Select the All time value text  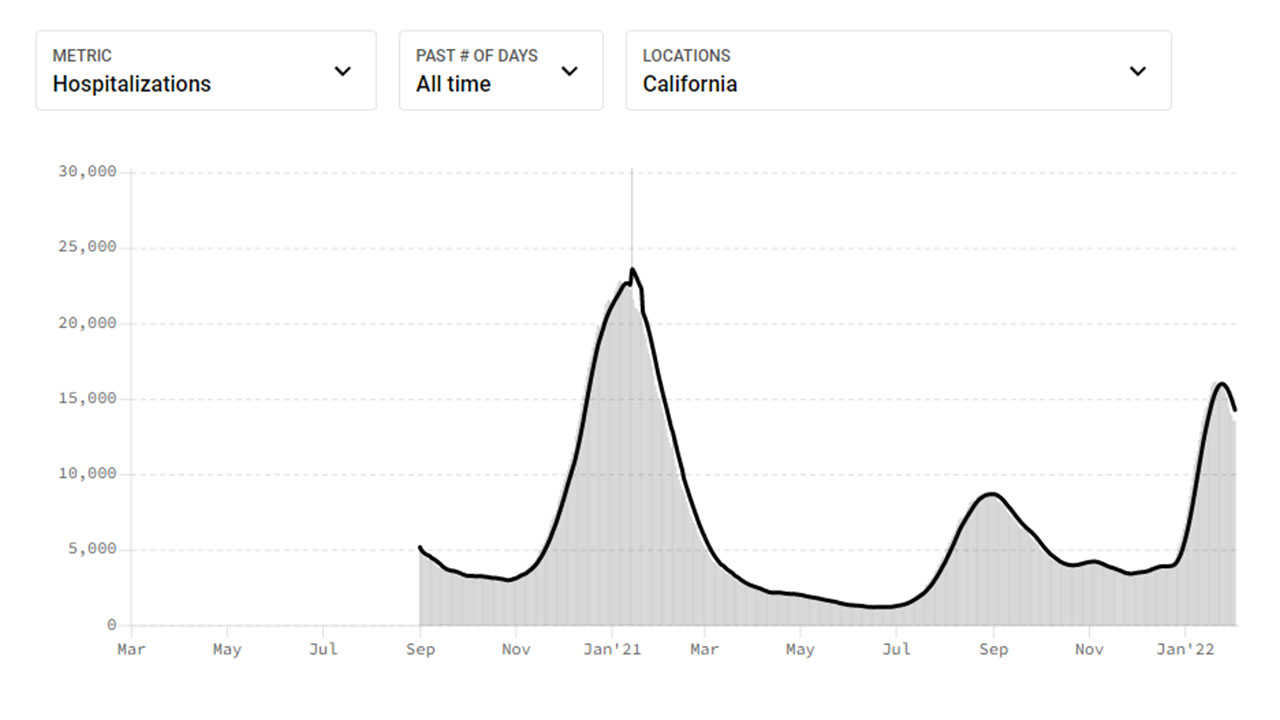[x=453, y=85]
